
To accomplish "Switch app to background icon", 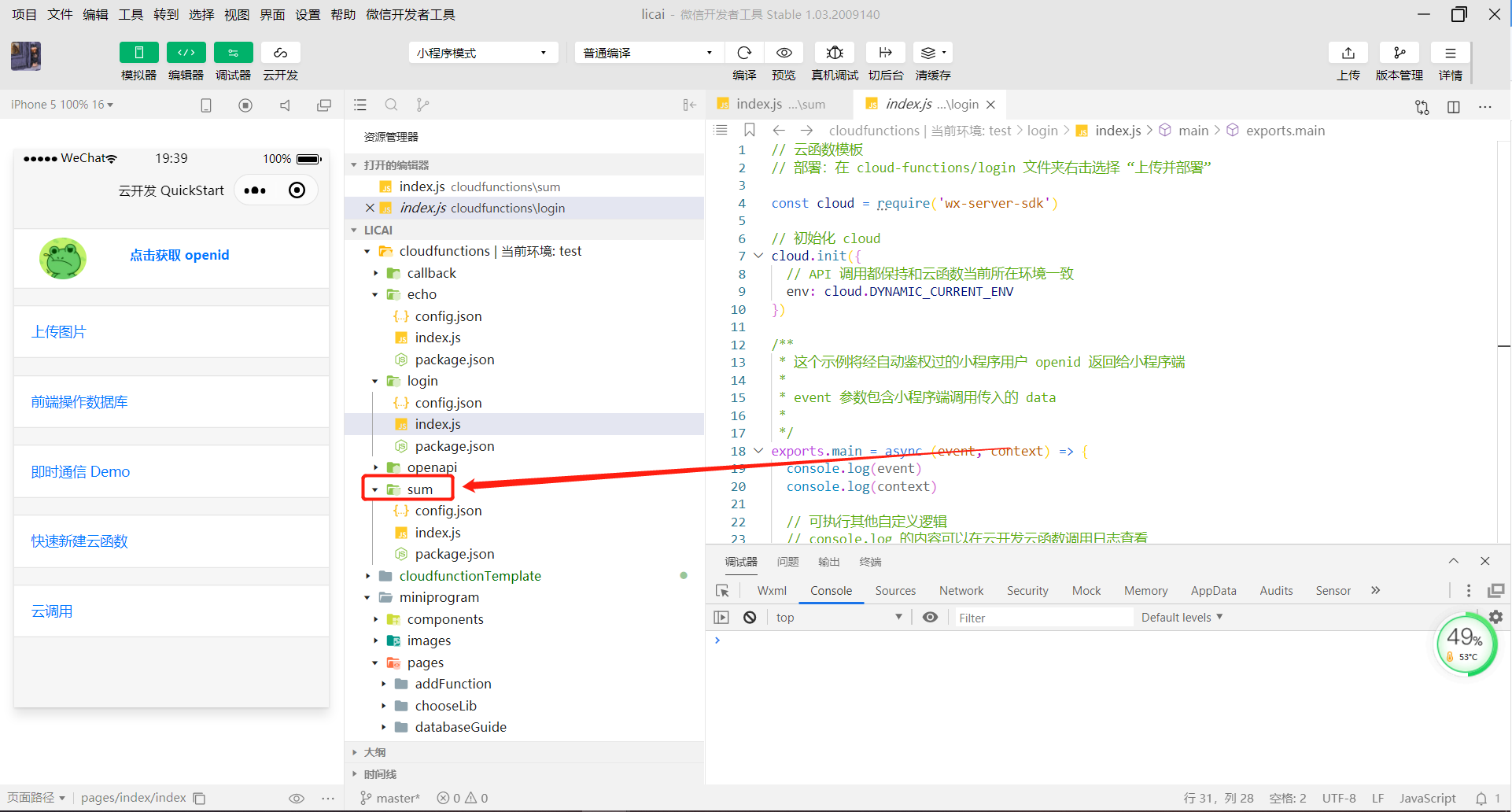I will click(x=886, y=53).
